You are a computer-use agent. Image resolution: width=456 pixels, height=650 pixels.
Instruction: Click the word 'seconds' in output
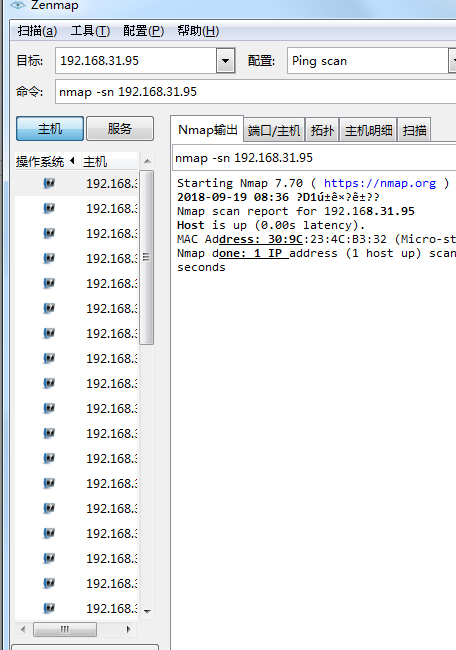[201, 267]
